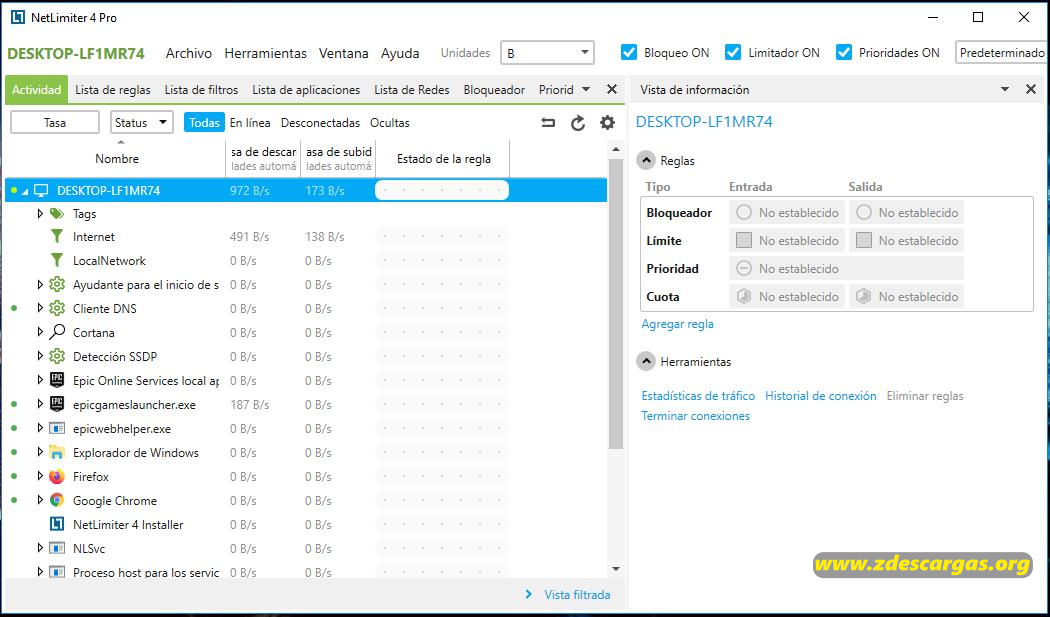
Task: Set Bloqueador Entrada rule radio button
Action: [x=744, y=212]
